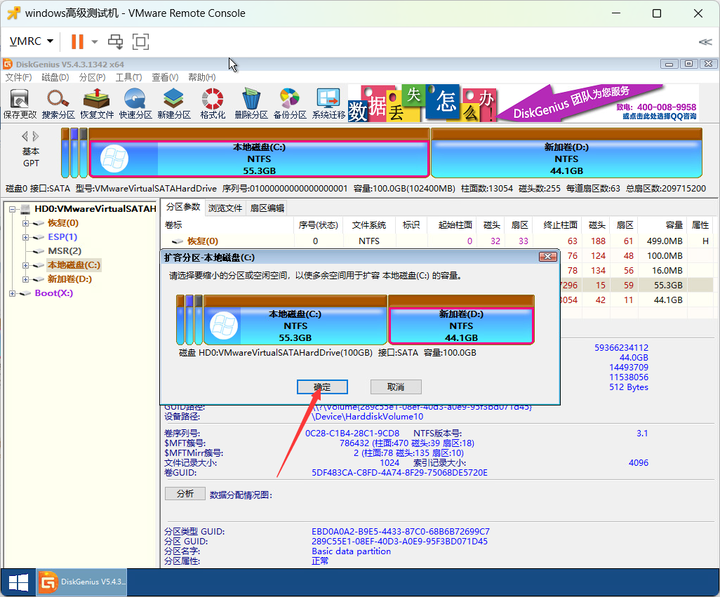Screen dimensions: 720x597
Task: Click the send Ctrl+Alt+Del VMRC icon
Action: 115,41
